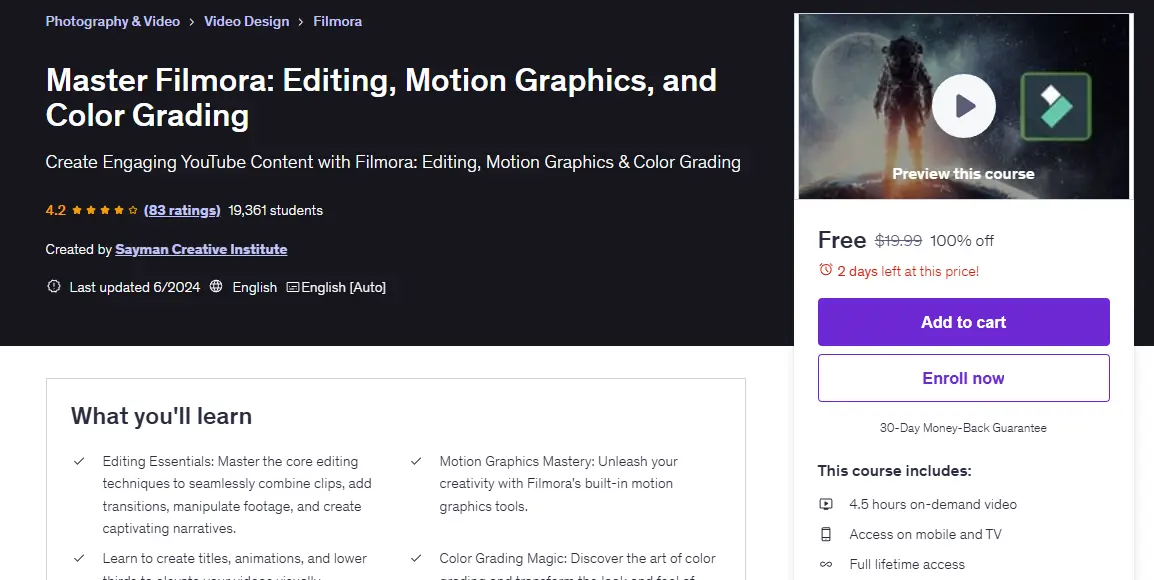This screenshot has width=1154, height=580.
Task: Click the infinity lifetime access icon
Action: [x=826, y=565]
